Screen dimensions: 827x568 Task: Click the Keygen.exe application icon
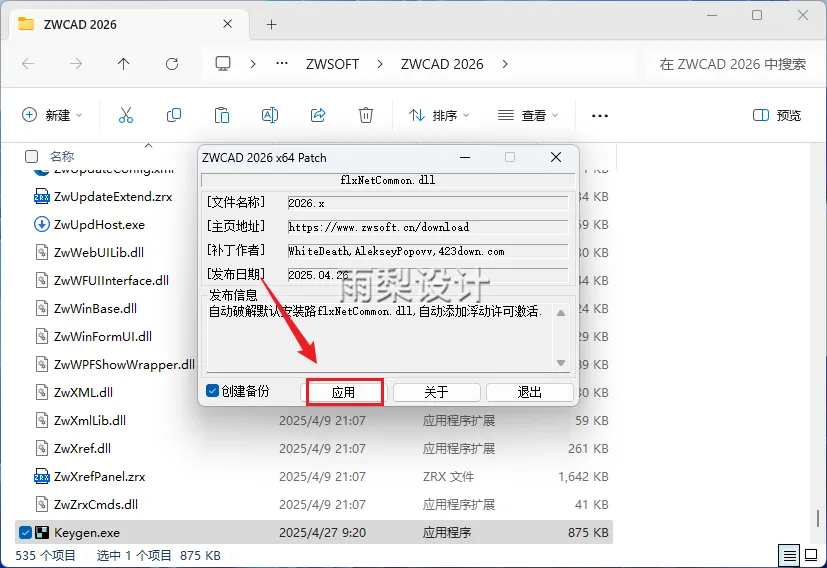click(x=42, y=533)
